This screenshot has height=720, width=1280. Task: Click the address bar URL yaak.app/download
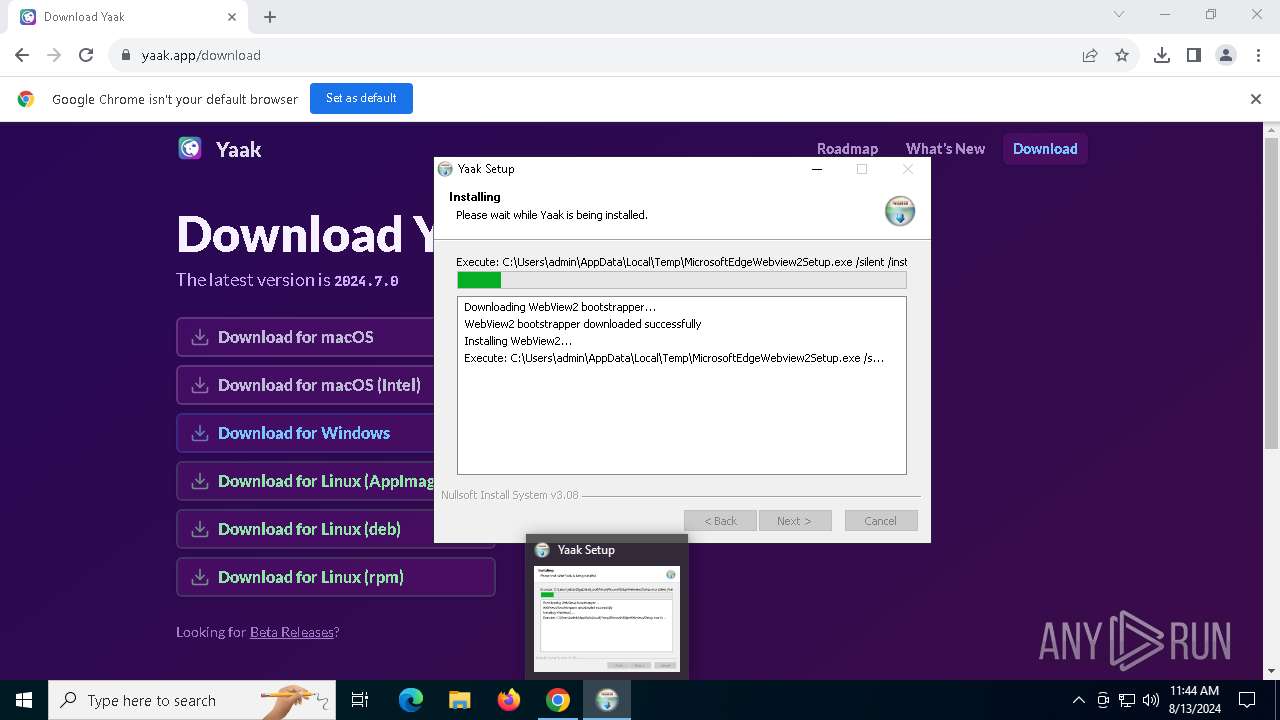[x=201, y=55]
